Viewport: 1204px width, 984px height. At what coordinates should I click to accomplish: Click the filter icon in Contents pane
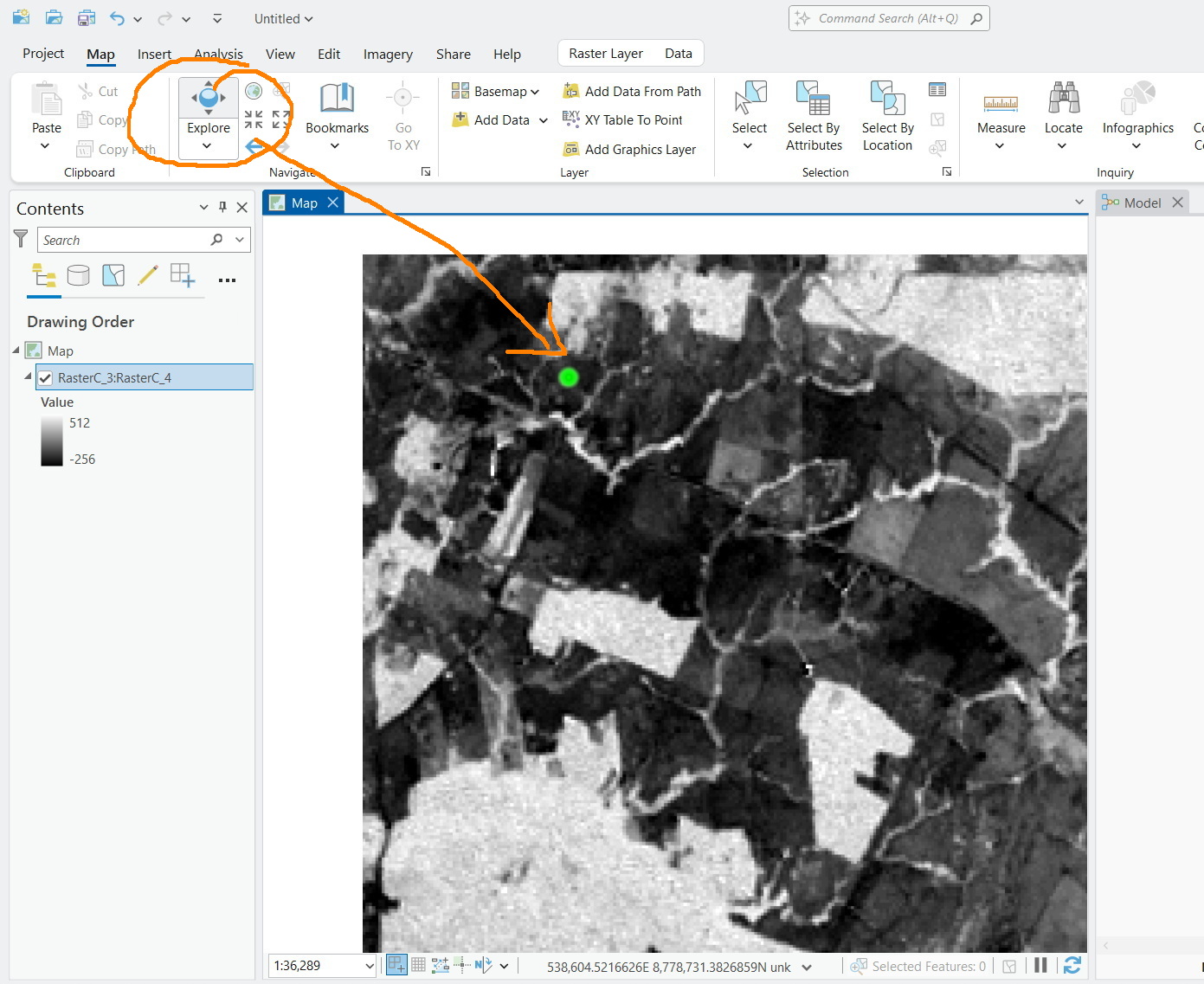[20, 239]
